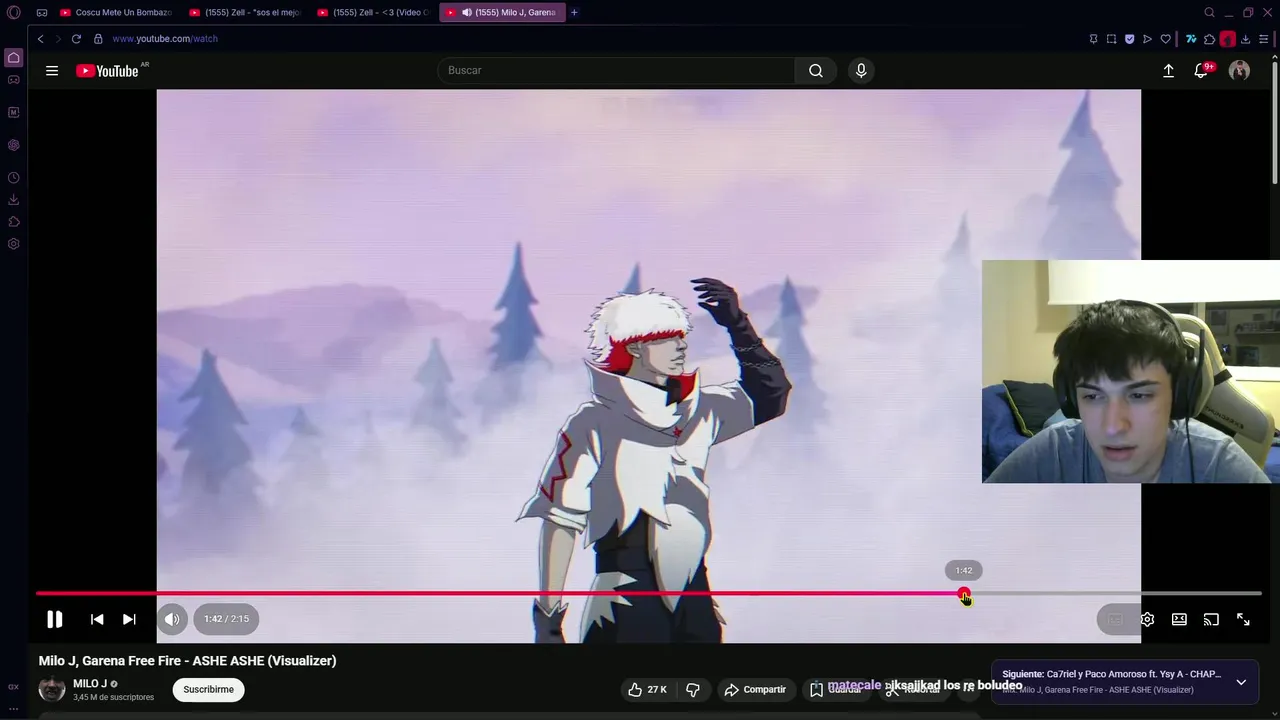Open the ad blocker shield icon
Screen dimensions: 1280x720
1130,39
